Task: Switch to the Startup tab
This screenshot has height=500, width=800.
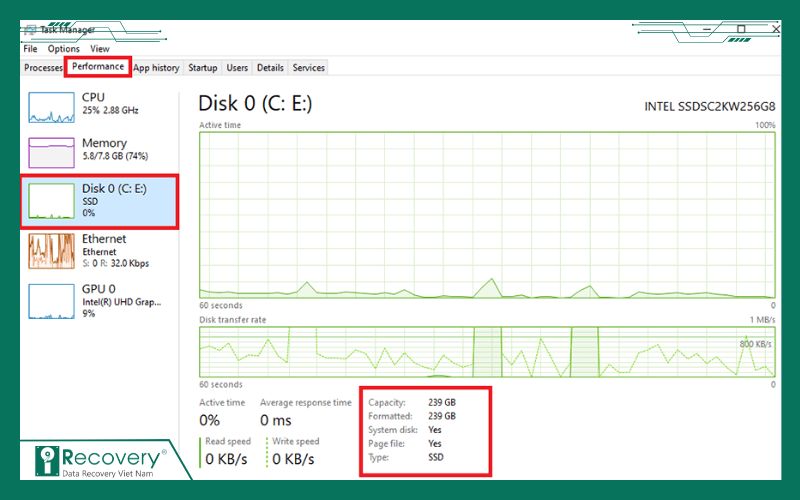Action: (x=203, y=68)
